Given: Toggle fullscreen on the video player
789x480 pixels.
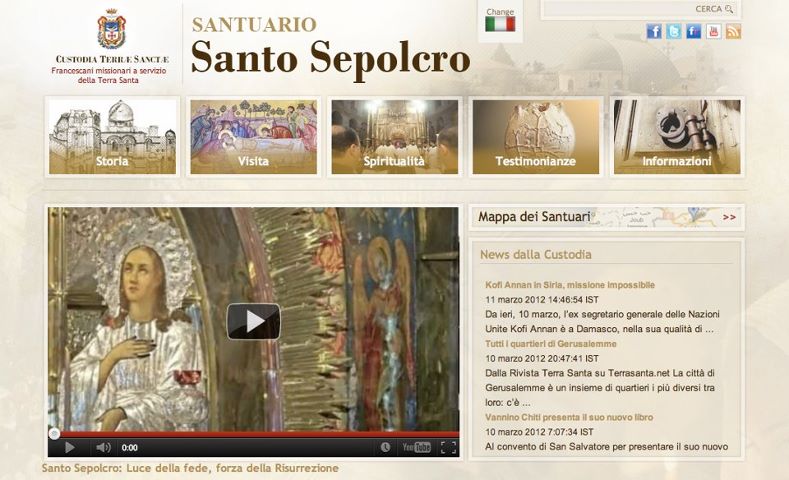Looking at the screenshot, I should [448, 447].
